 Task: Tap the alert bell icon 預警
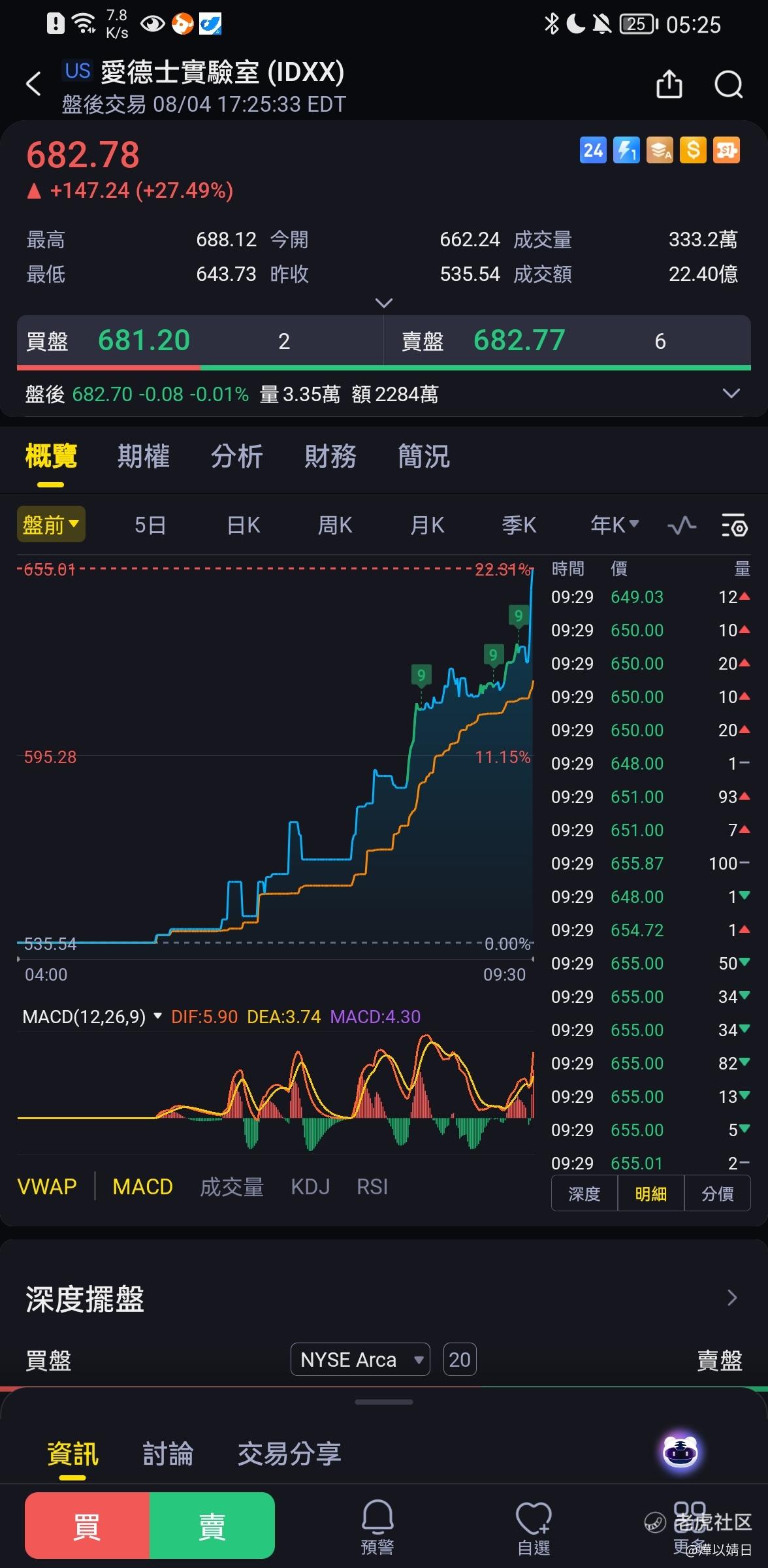tap(377, 1527)
